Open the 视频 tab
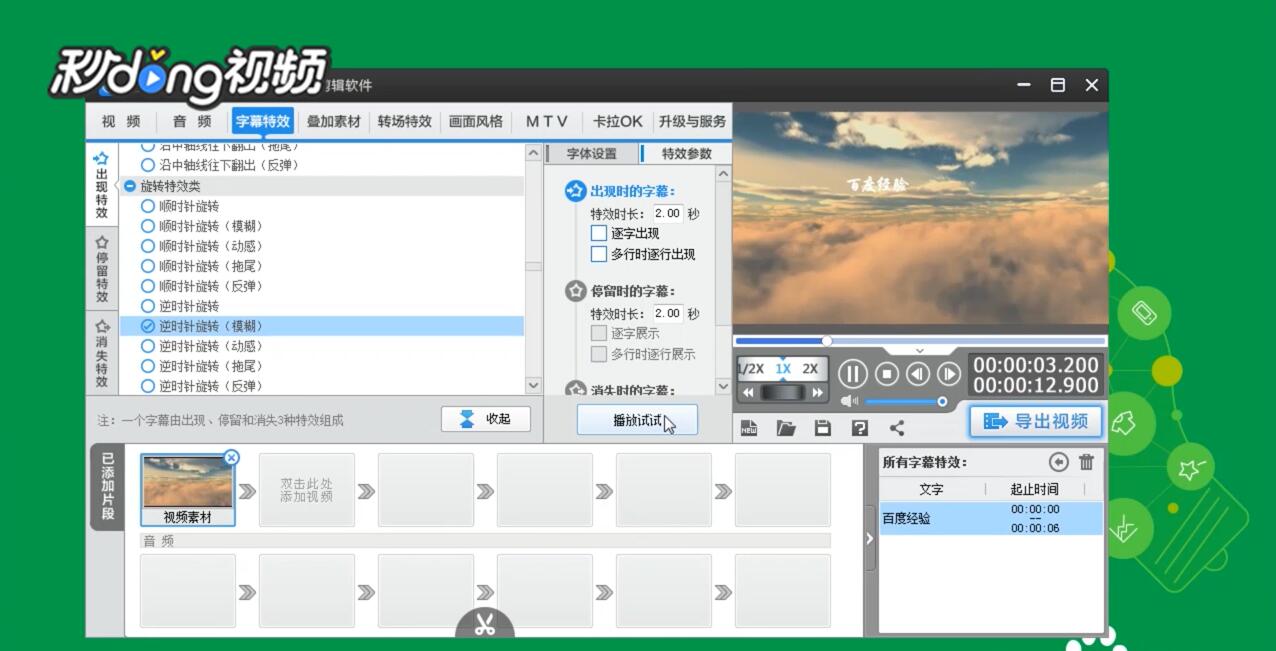The height and width of the screenshot is (651, 1276). [121, 121]
